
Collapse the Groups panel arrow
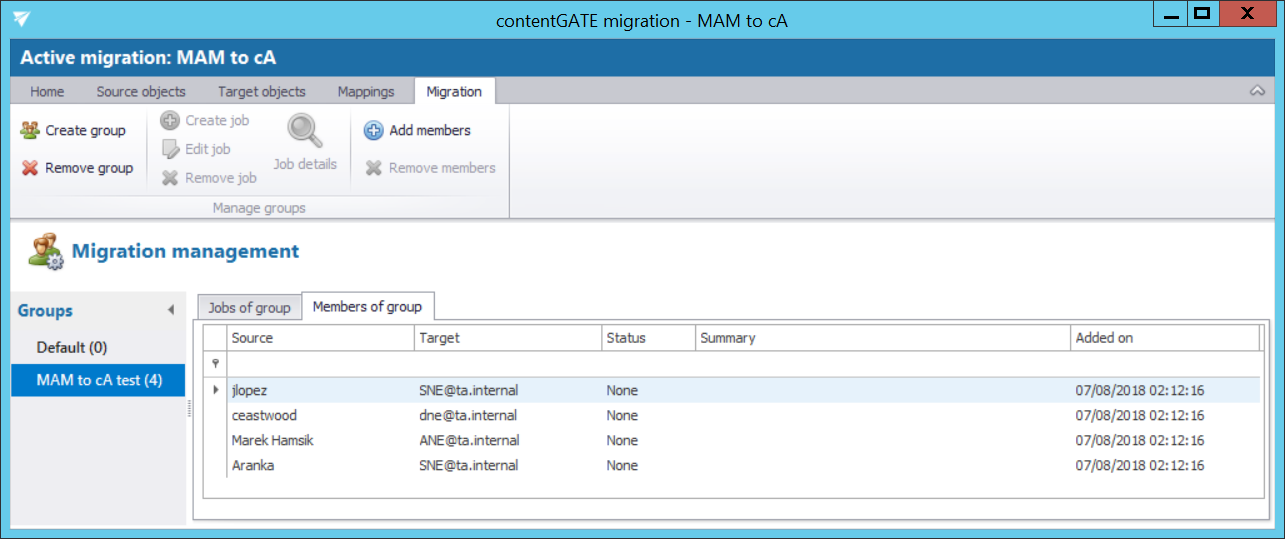(x=170, y=311)
